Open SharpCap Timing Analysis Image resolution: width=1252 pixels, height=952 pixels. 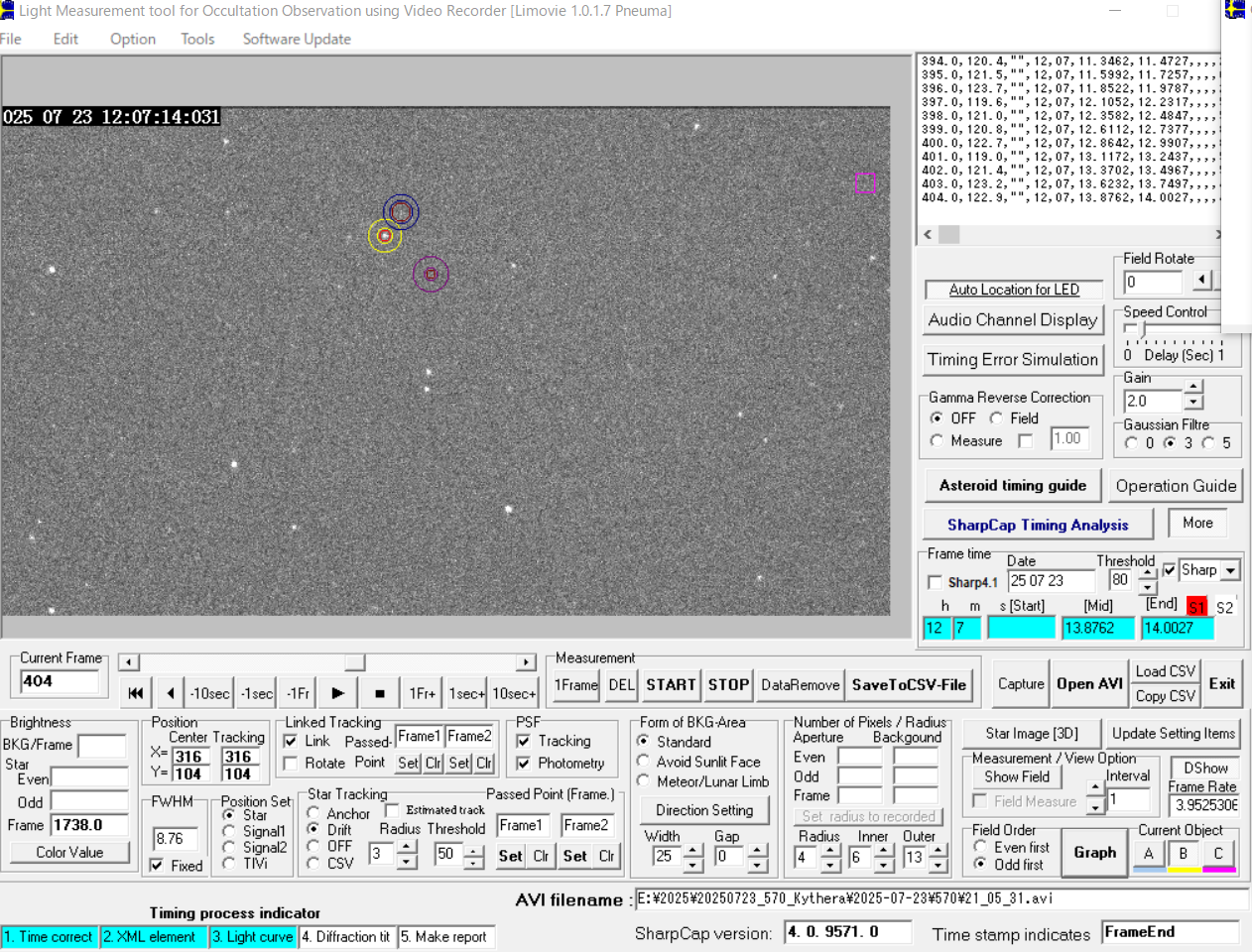[x=1038, y=525]
